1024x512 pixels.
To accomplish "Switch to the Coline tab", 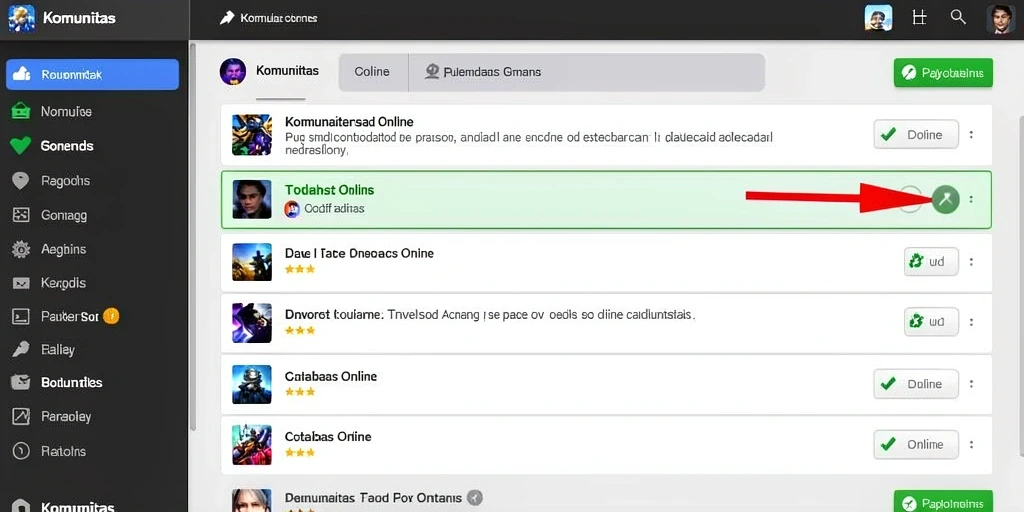I will point(373,72).
